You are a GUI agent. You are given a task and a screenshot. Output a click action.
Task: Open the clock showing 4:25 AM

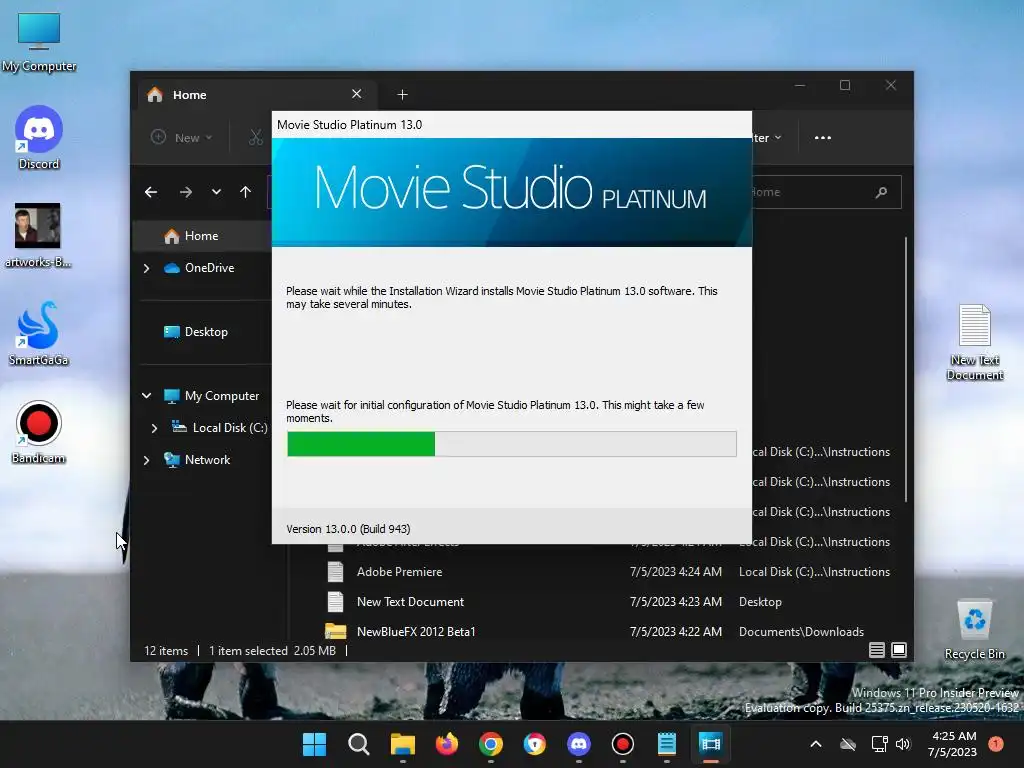coord(952,744)
